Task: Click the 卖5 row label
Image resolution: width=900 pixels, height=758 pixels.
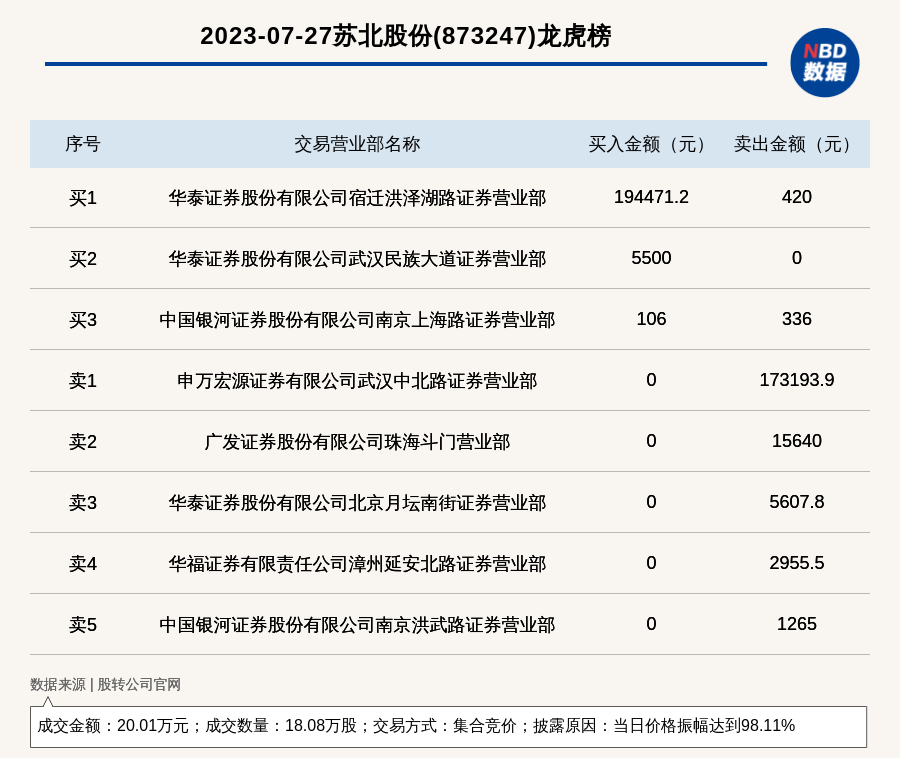Action: click(83, 624)
